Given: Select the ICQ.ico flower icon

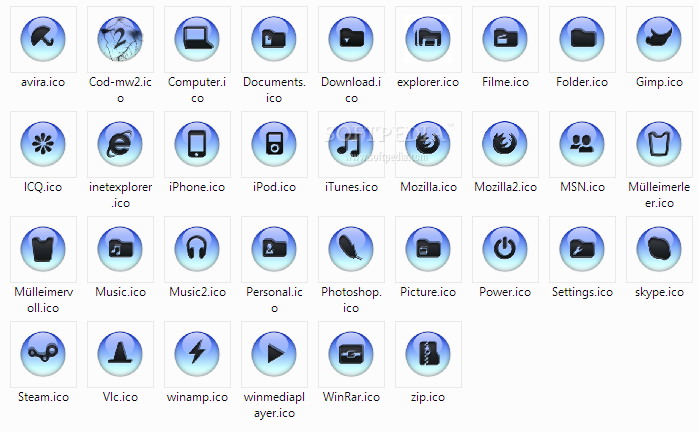Looking at the screenshot, I should point(43,144).
